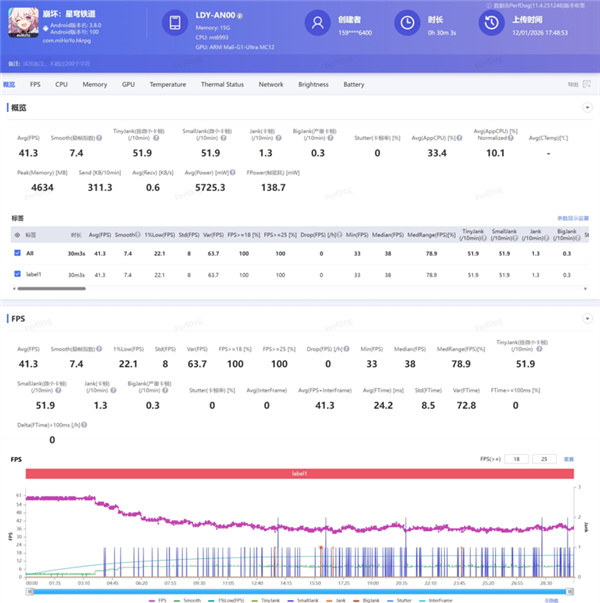The image size is (600, 603).
Task: Uncheck the All label checkbox
Action: [17, 253]
